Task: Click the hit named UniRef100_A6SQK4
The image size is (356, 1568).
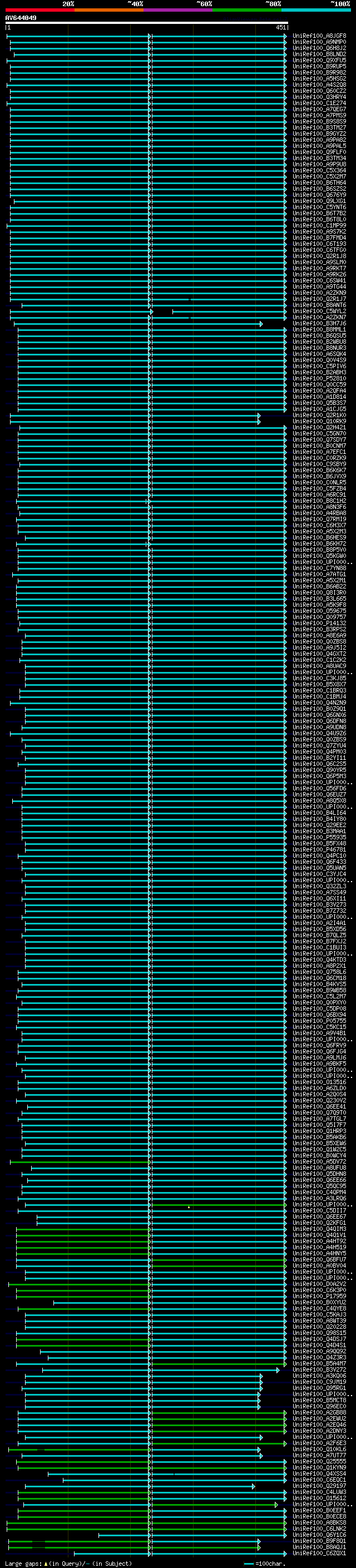Action: click(x=319, y=354)
